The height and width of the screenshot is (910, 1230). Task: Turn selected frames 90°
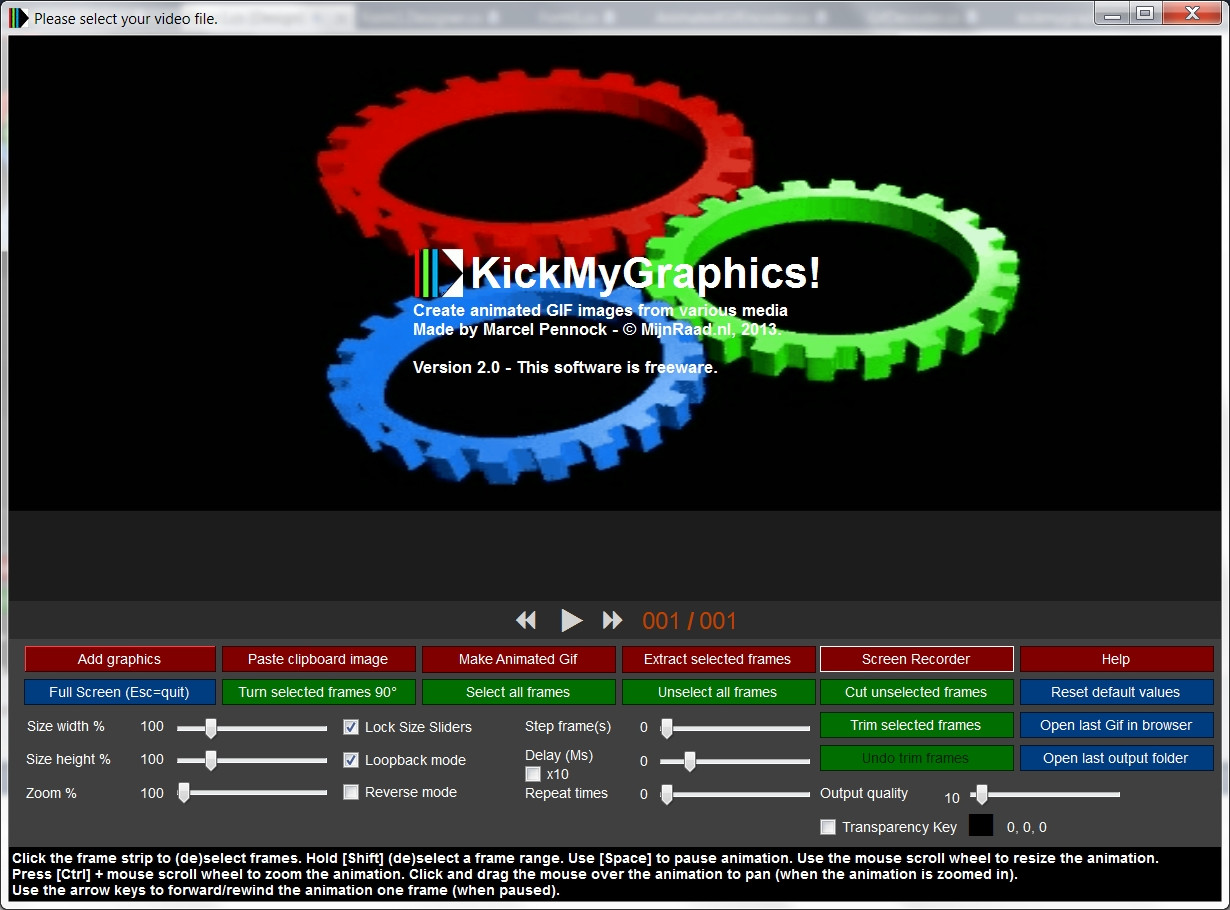point(318,692)
